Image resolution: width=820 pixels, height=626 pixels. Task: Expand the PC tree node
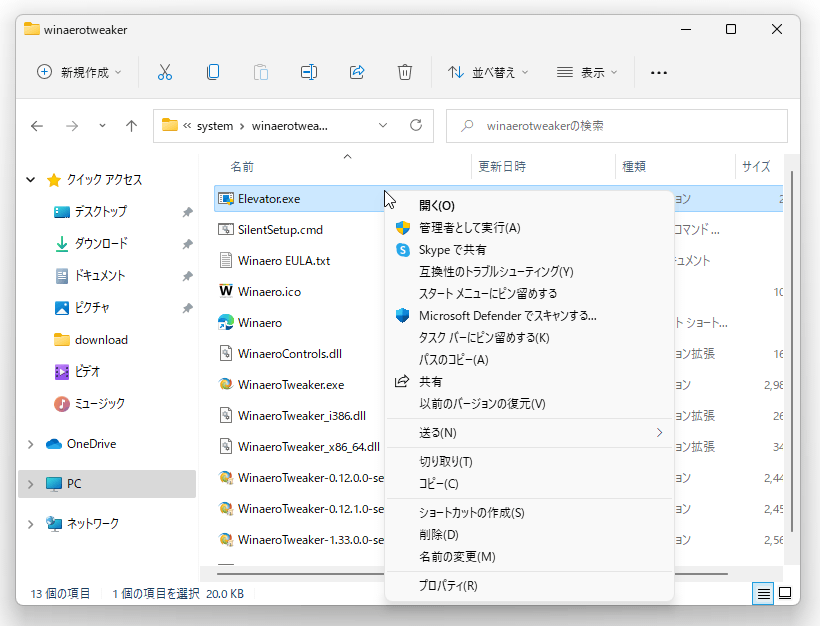(31, 484)
